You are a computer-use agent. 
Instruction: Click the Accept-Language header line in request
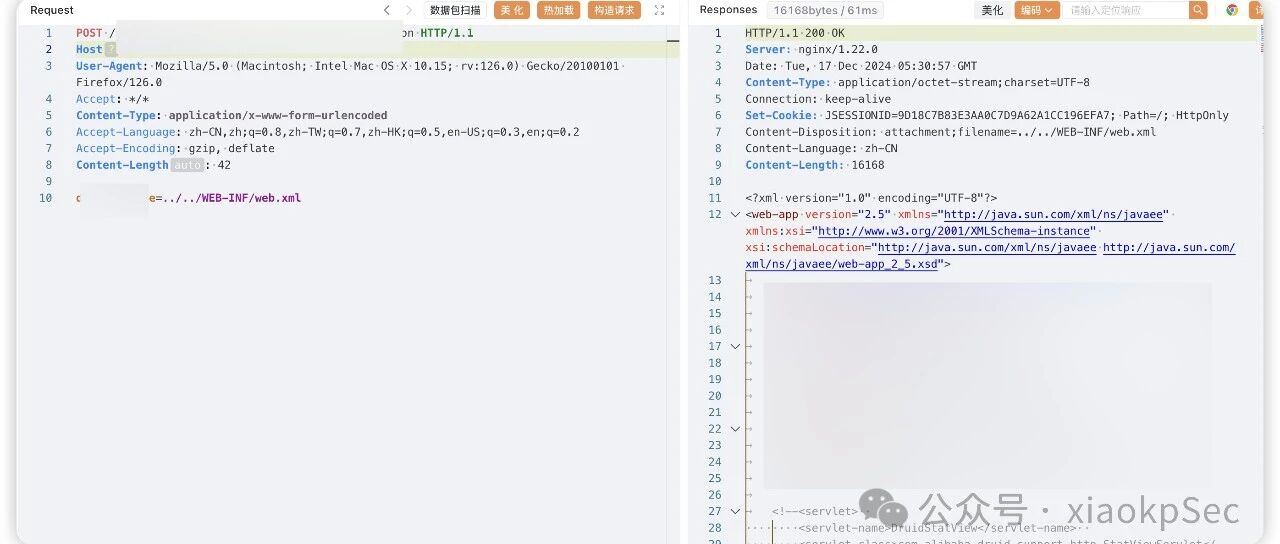(x=328, y=132)
